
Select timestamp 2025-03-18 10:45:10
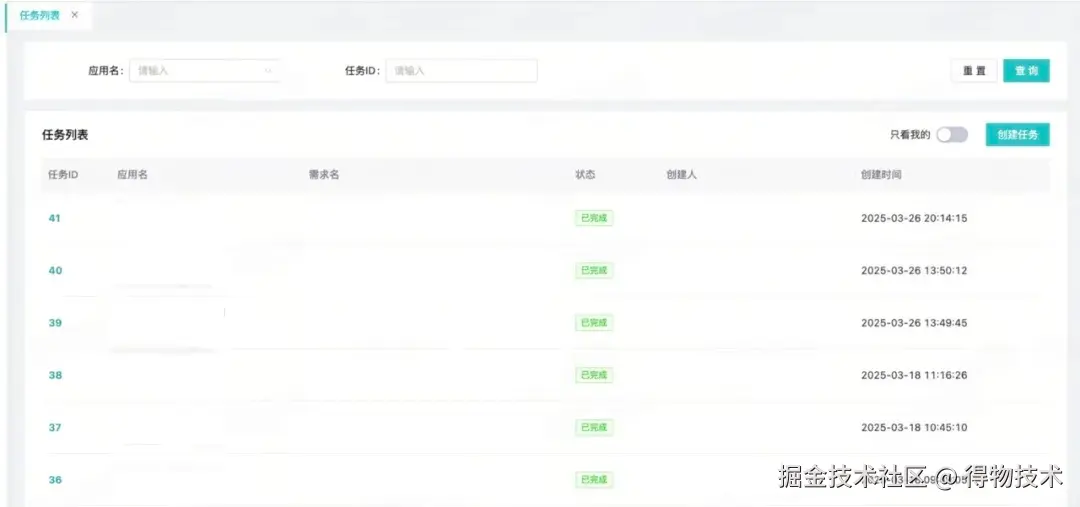pos(914,428)
